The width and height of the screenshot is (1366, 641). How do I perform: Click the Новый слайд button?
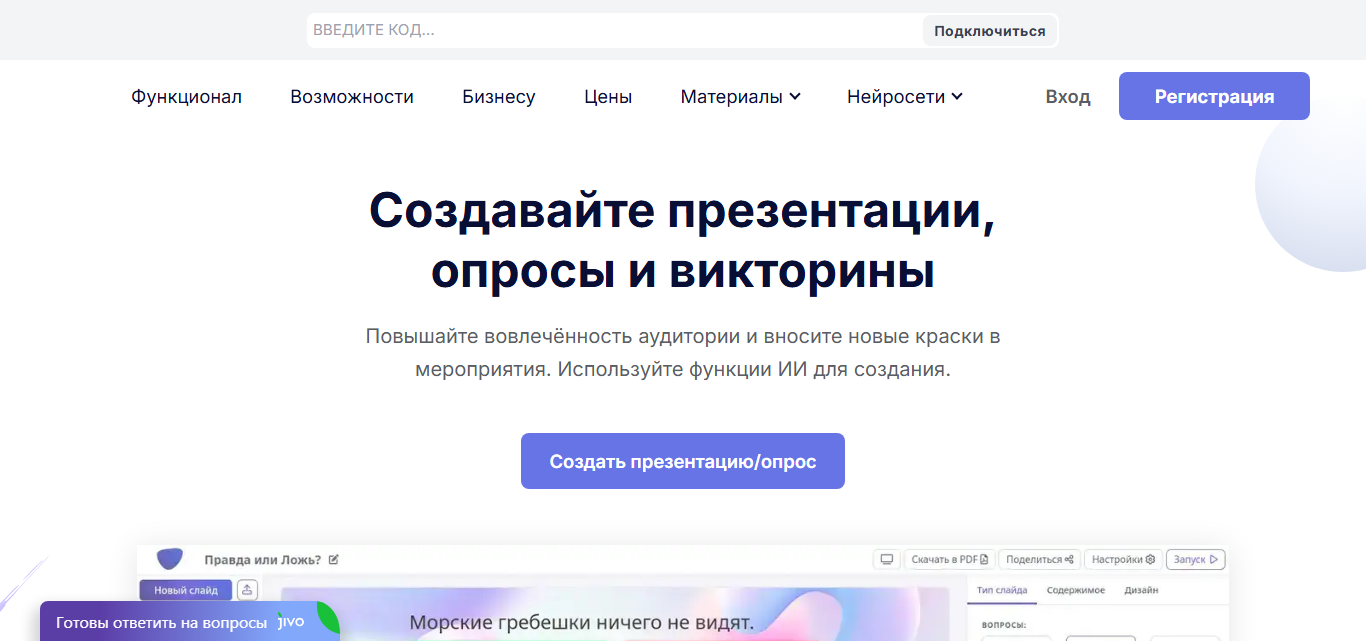pos(186,590)
